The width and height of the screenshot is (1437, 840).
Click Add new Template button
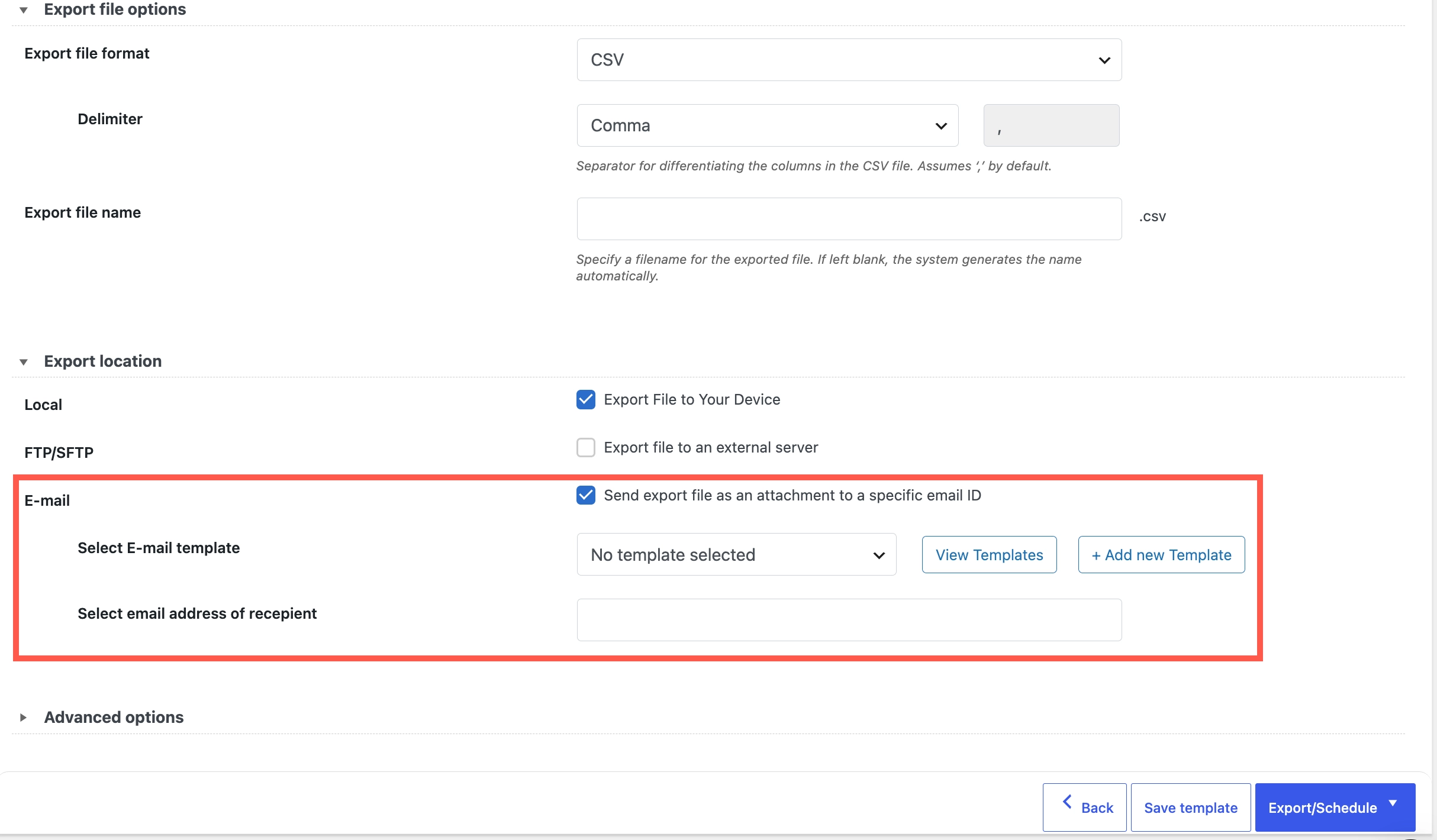[1161, 555]
